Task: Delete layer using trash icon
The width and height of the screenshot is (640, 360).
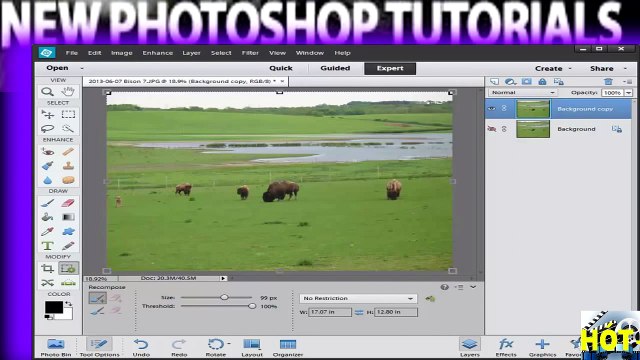Action: [x=608, y=82]
